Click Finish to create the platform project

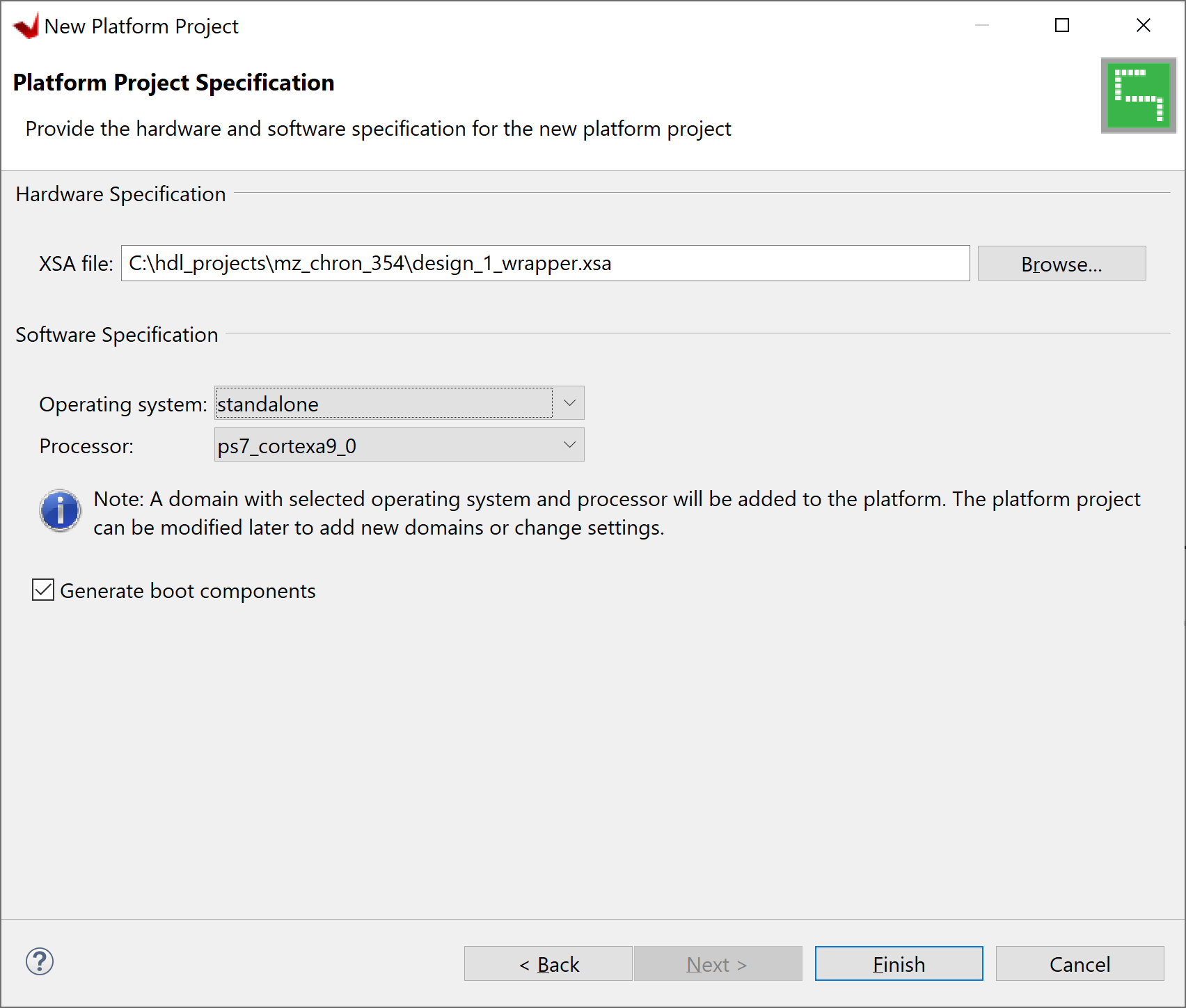point(899,963)
